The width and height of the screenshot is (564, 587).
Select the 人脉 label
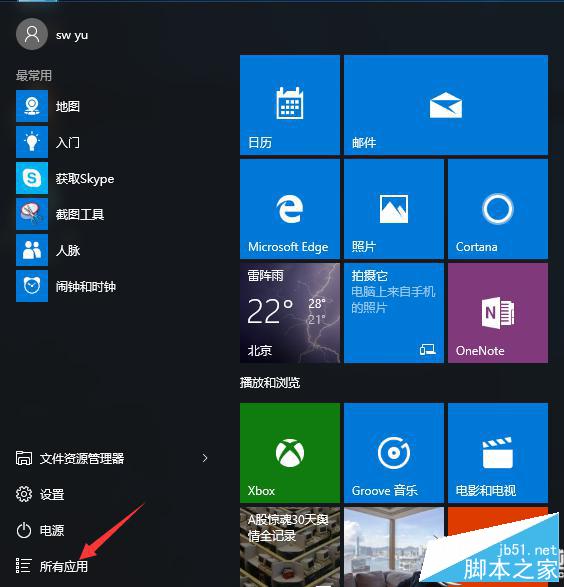[68, 250]
